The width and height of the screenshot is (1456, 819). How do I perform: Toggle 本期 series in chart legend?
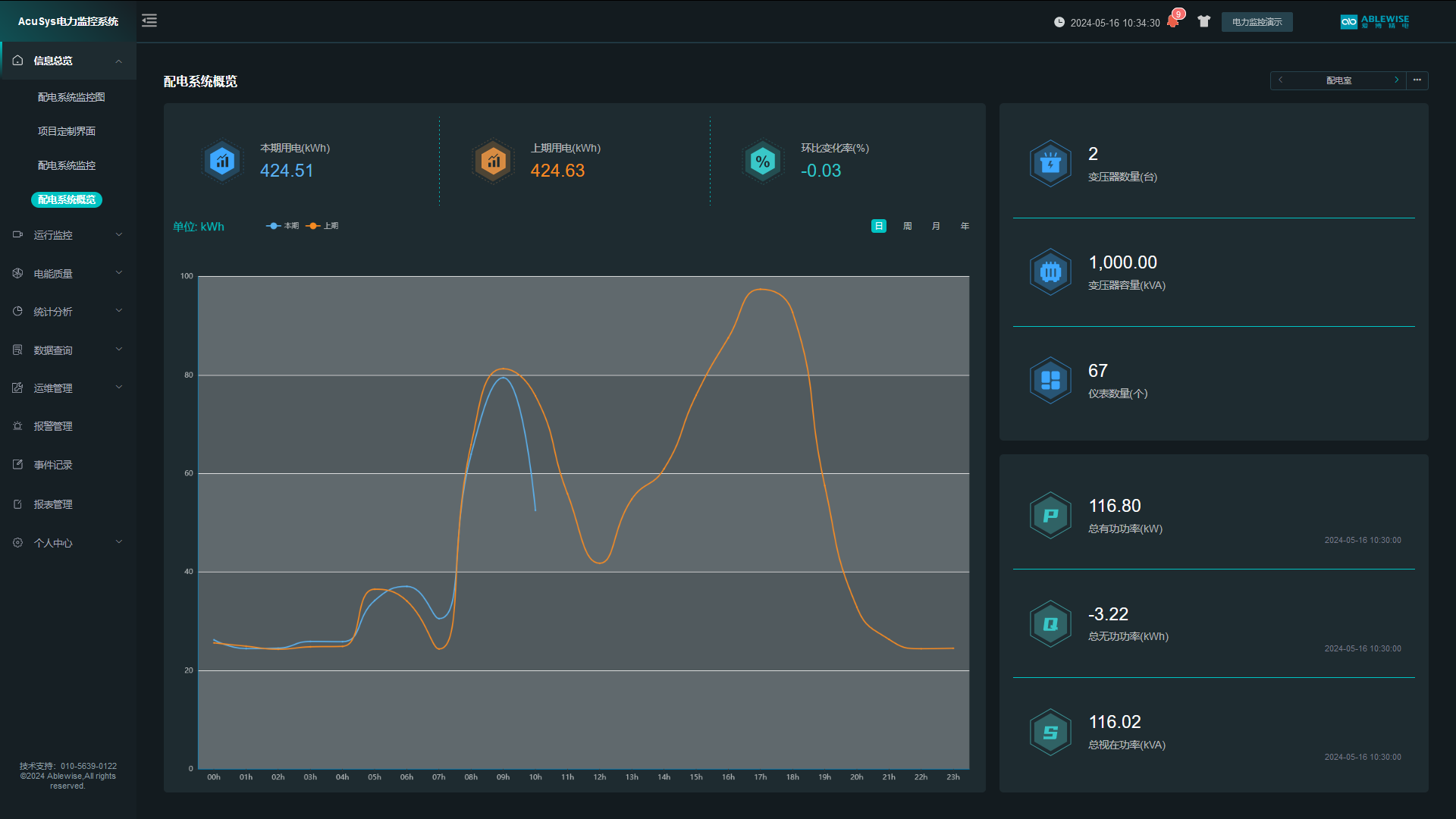tap(283, 226)
